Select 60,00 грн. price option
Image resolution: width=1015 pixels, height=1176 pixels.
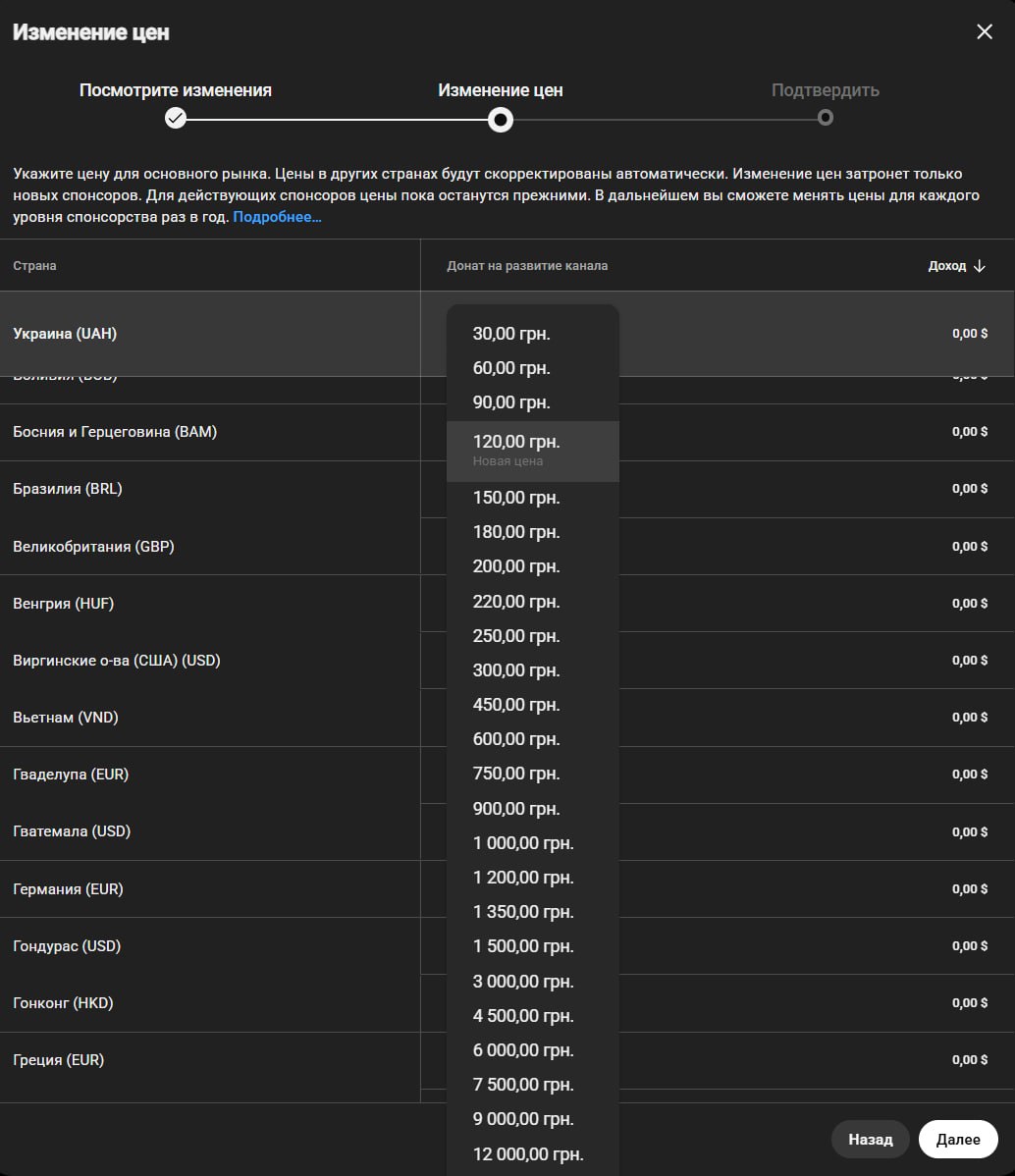coord(533,368)
